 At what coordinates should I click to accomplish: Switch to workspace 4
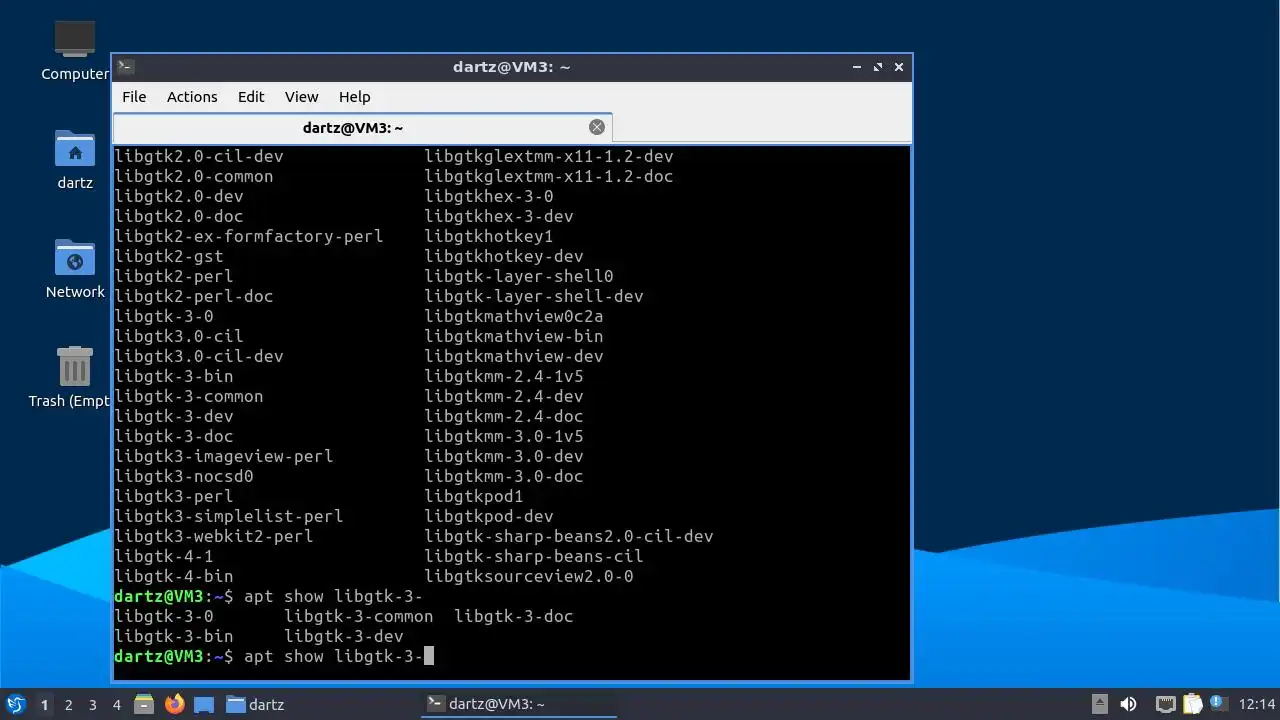click(117, 704)
